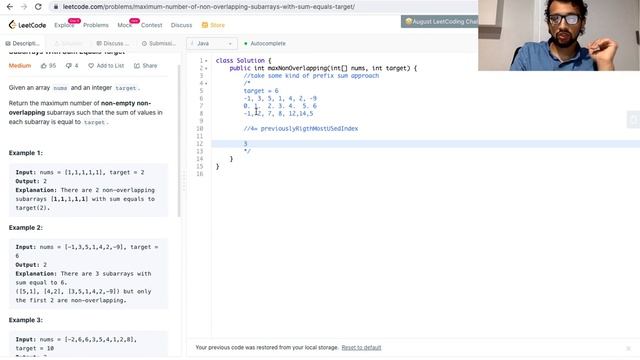The width and height of the screenshot is (640, 360).
Task: Open the August LeetCoding Challenge banner
Action: pos(440,22)
